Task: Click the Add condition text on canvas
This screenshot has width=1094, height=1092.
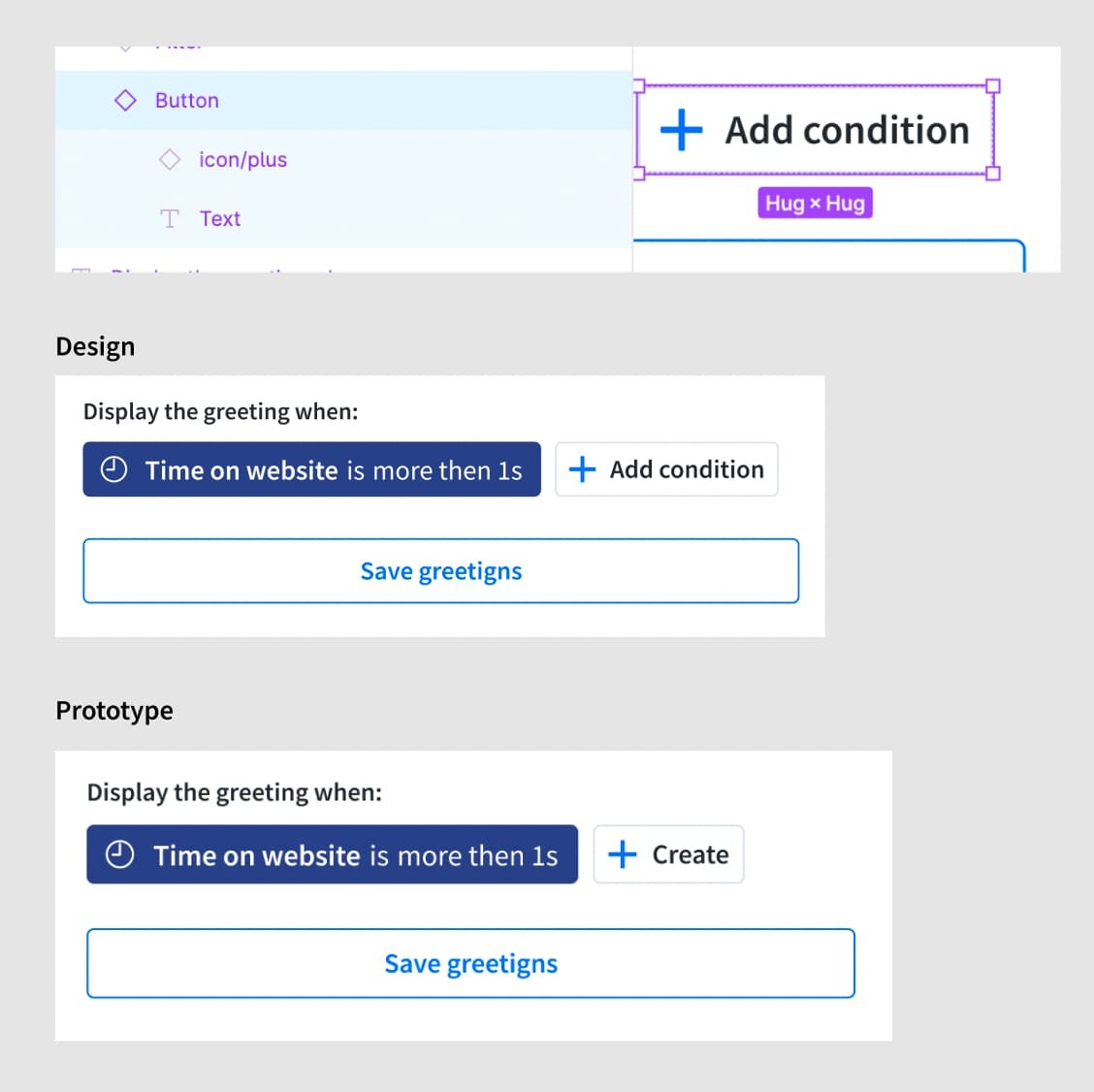Action: (847, 131)
